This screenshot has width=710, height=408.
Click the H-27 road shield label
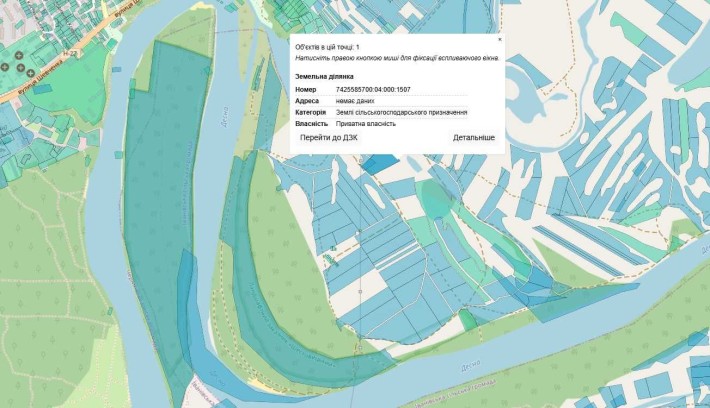[x=70, y=53]
